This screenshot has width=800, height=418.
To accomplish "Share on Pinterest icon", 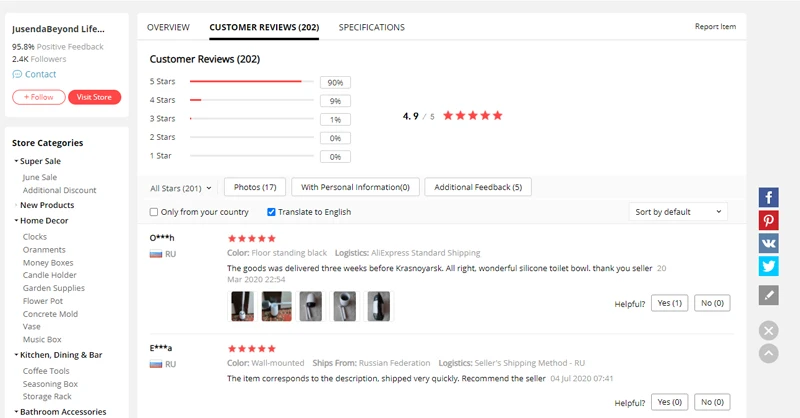I will pos(768,221).
